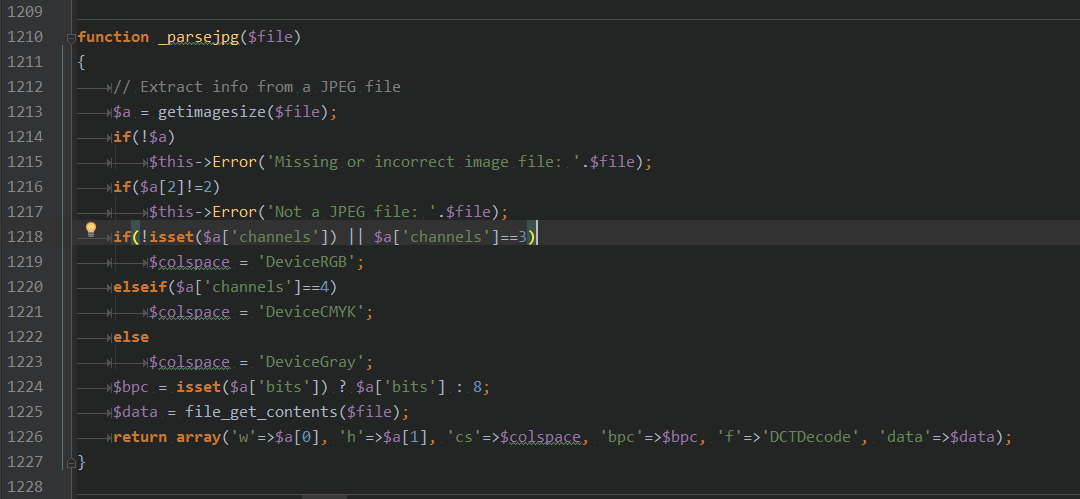1080x499 pixels.
Task: Click the lightbulb intention icon on line 1218
Action: click(x=91, y=230)
